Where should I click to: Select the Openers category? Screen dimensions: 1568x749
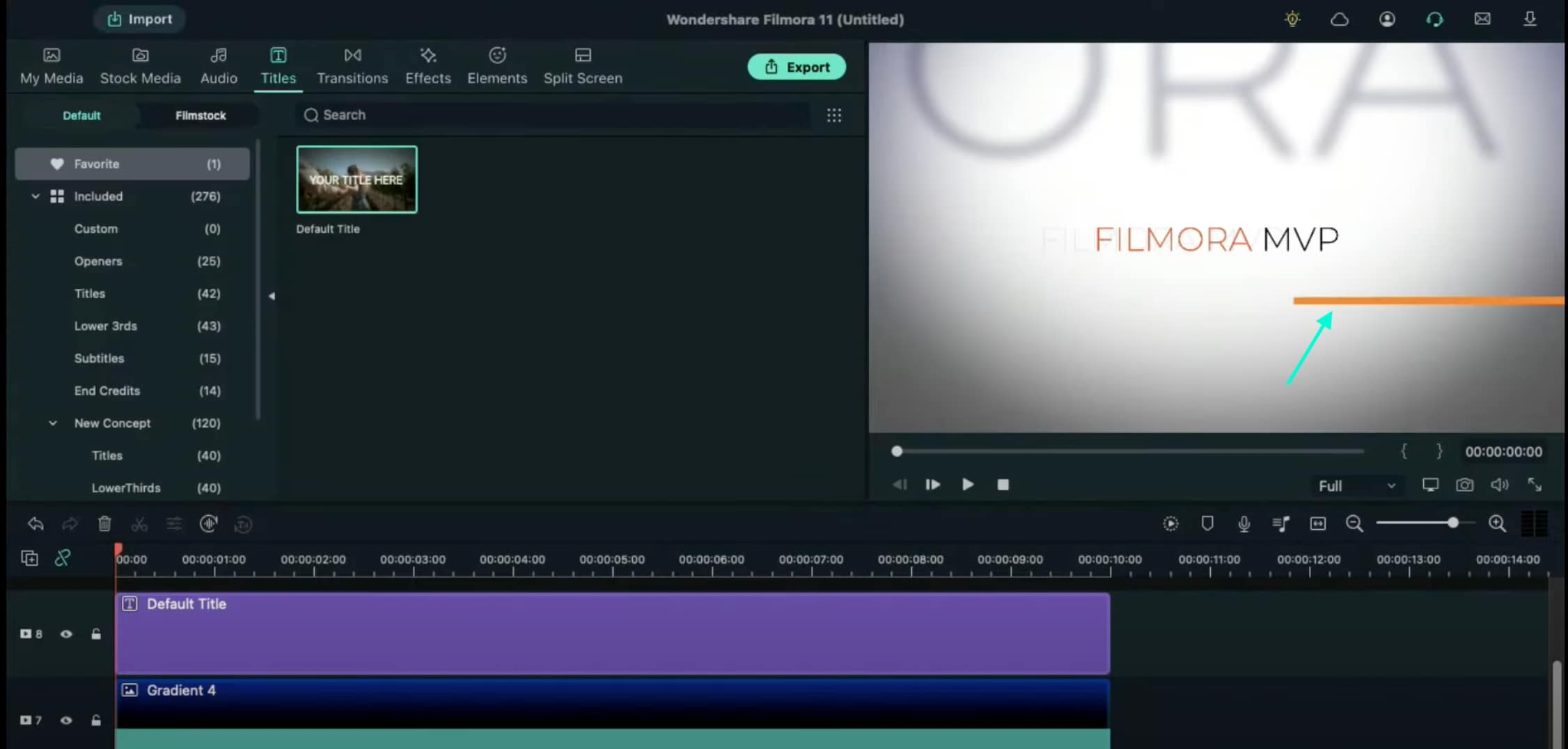pyautogui.click(x=132, y=261)
